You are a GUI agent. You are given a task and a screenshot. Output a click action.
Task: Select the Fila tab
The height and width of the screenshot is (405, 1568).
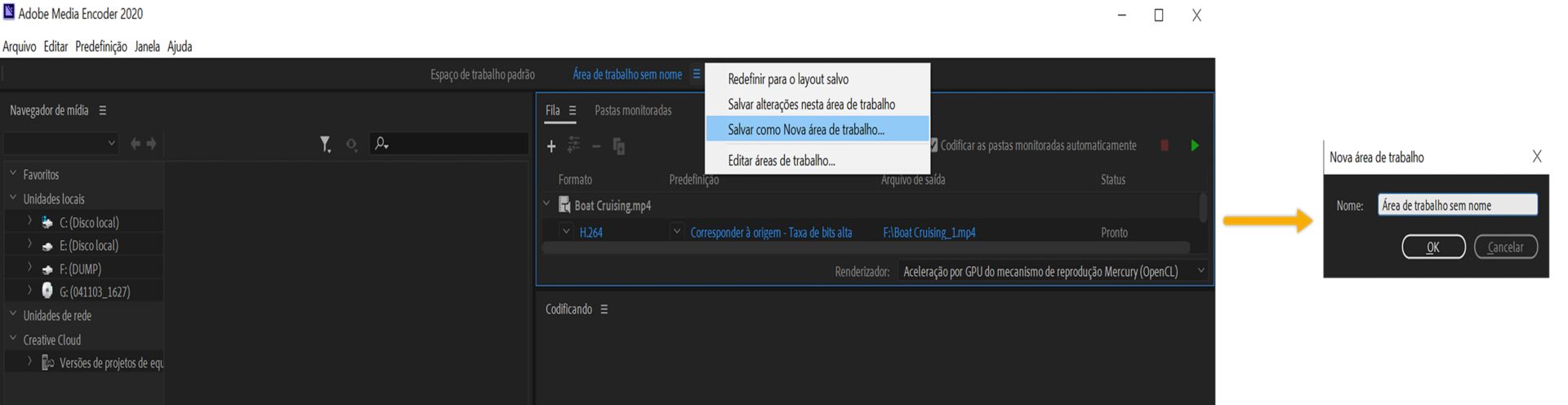point(553,110)
